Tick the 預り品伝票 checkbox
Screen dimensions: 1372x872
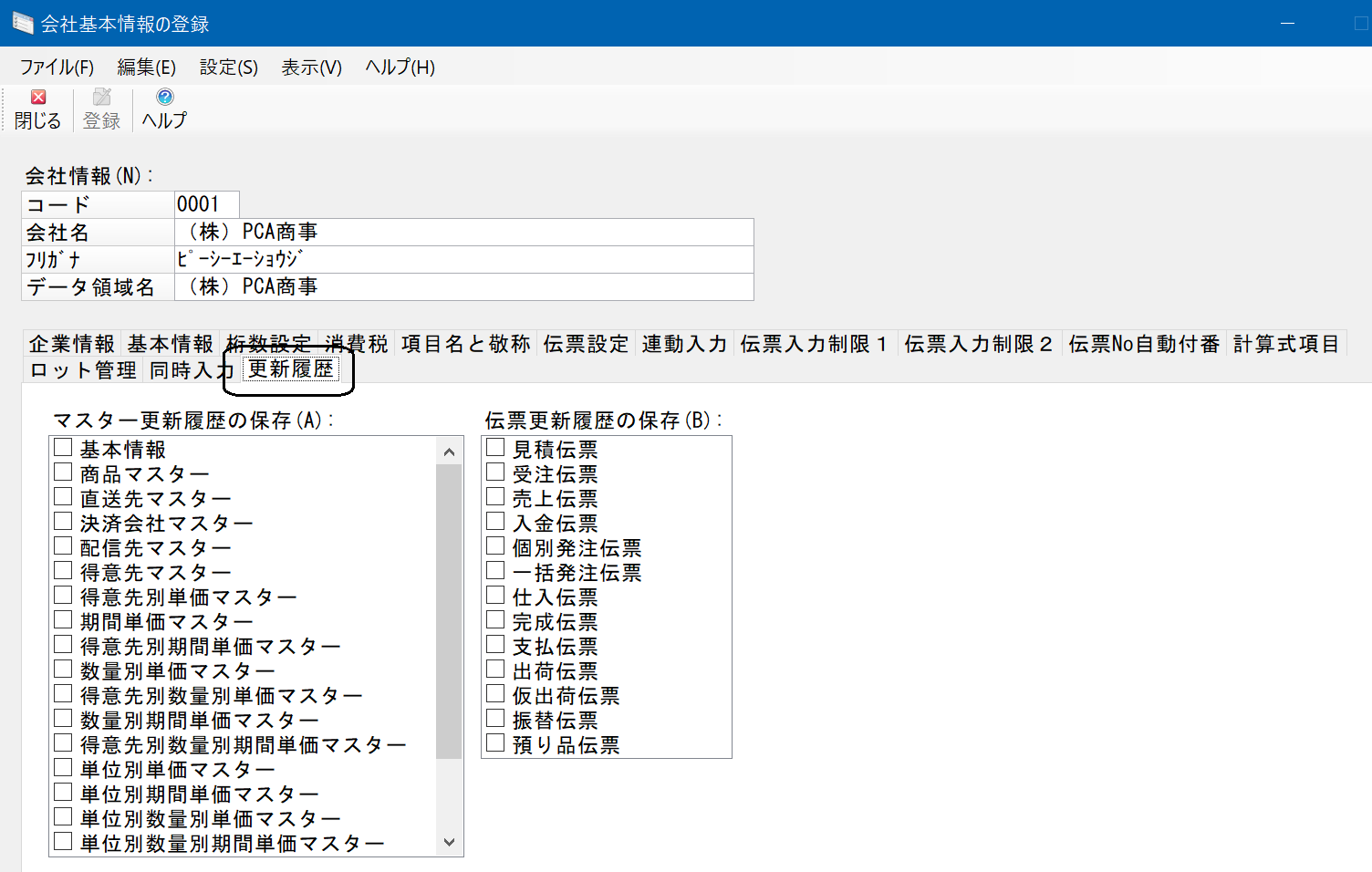(495, 743)
